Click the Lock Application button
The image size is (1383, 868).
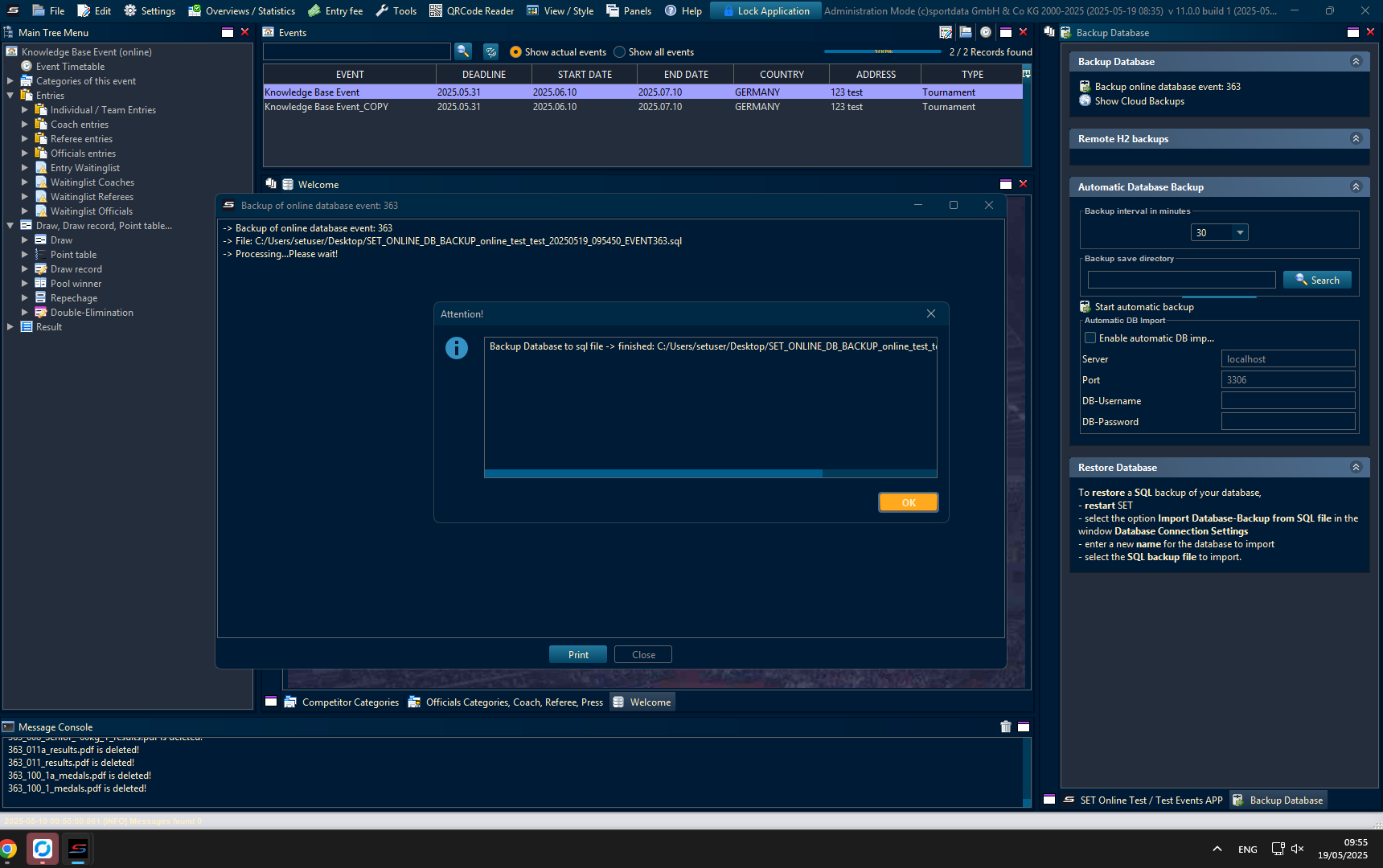765,10
